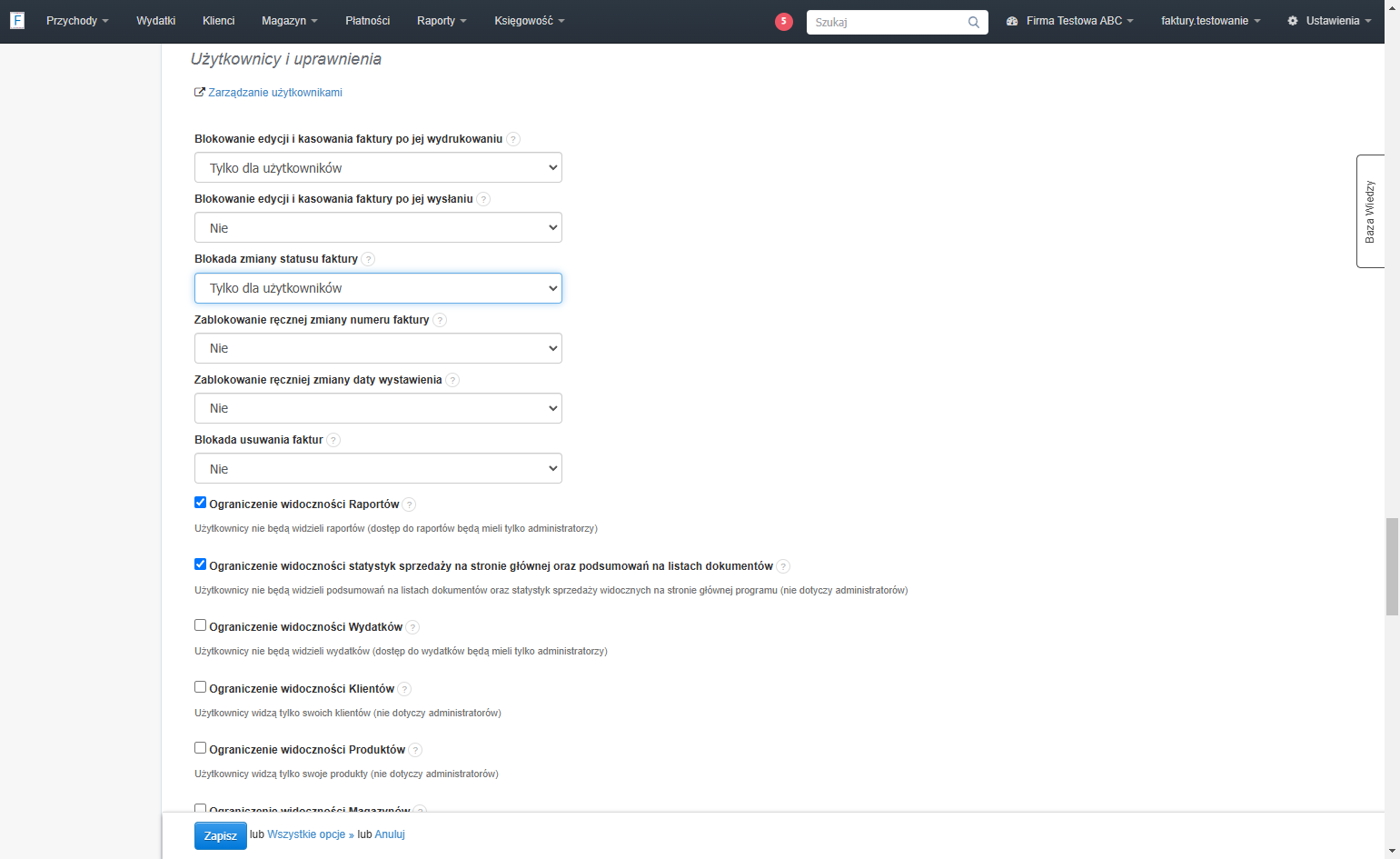The height and width of the screenshot is (859, 1400).
Task: Open the Blokada usuwania faktur dropdown
Action: point(378,468)
